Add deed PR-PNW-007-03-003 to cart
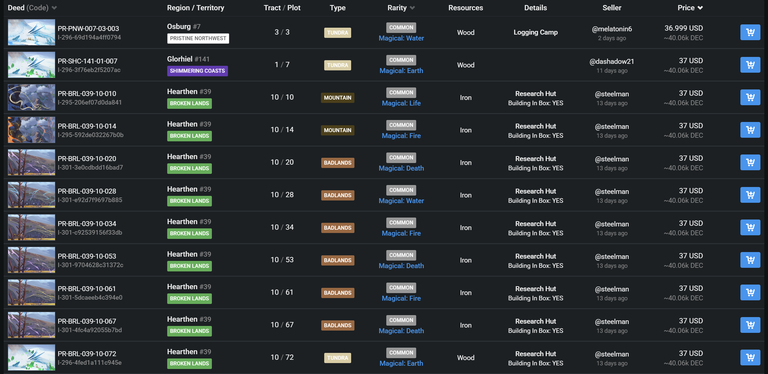This screenshot has width=768, height=374. (x=750, y=32)
